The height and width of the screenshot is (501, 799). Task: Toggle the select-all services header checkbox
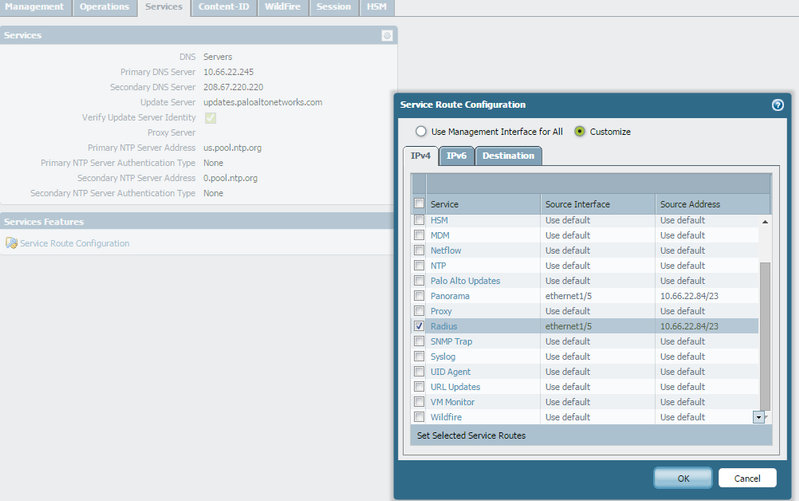pyautogui.click(x=419, y=204)
